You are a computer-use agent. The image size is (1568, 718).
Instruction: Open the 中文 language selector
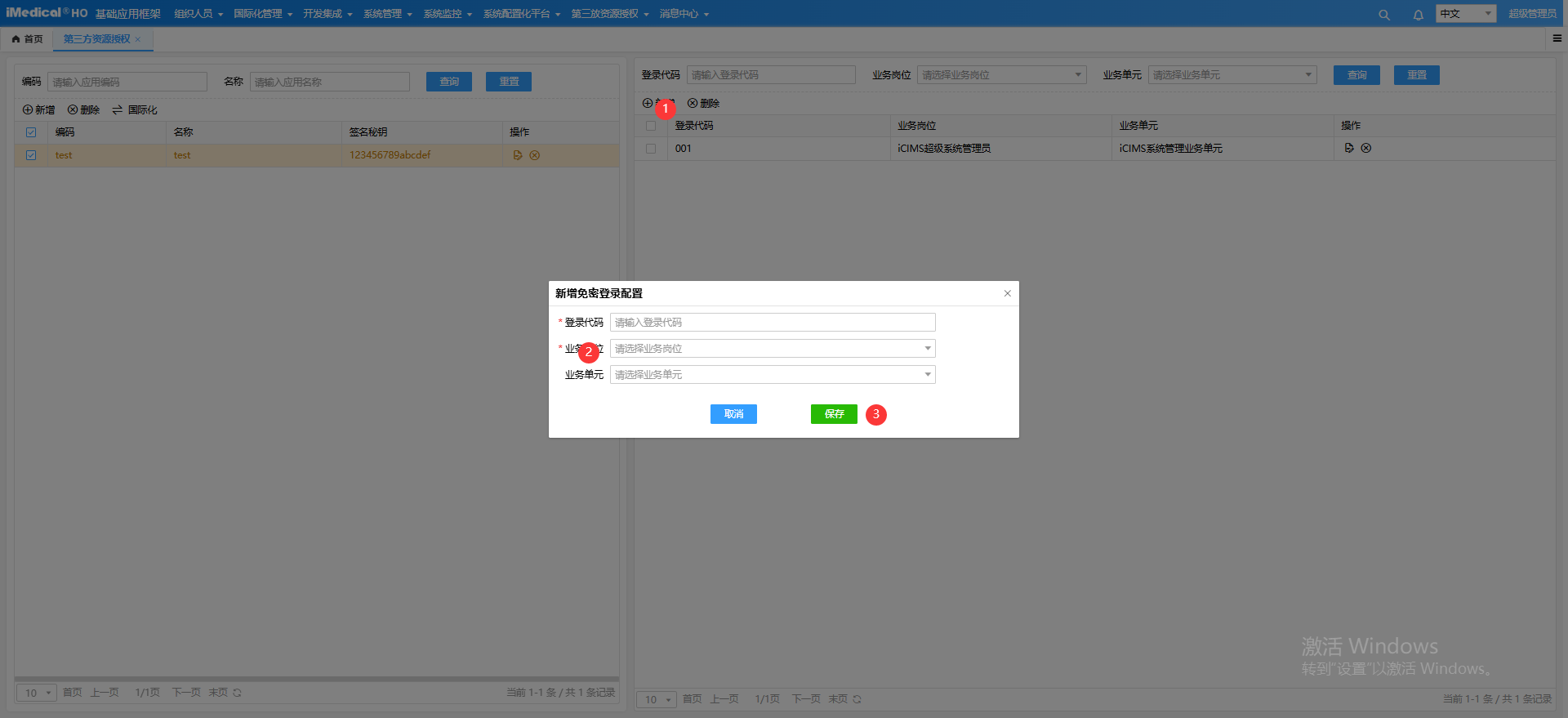1465,14
